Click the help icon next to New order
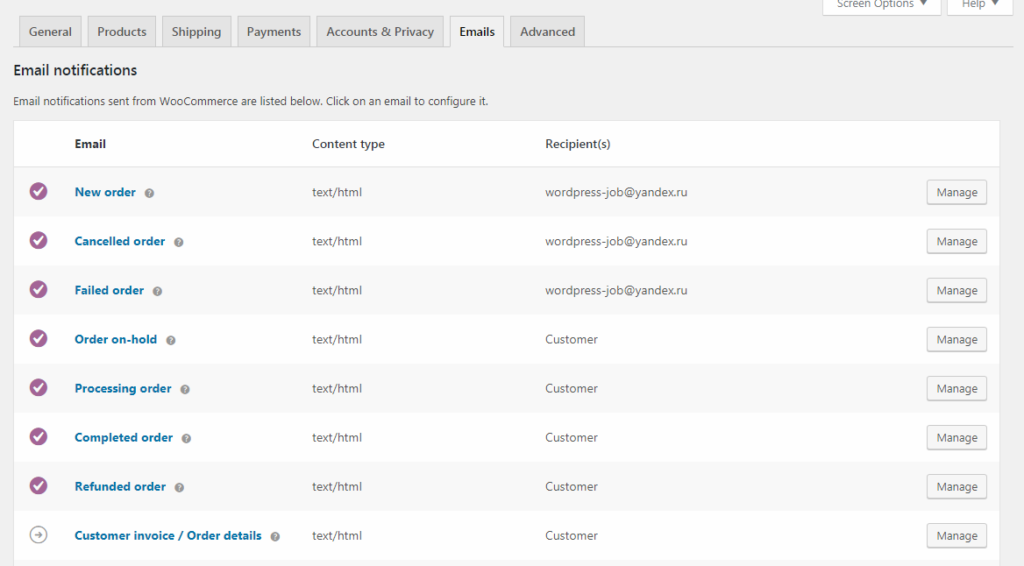This screenshot has width=1024, height=566. tap(149, 193)
